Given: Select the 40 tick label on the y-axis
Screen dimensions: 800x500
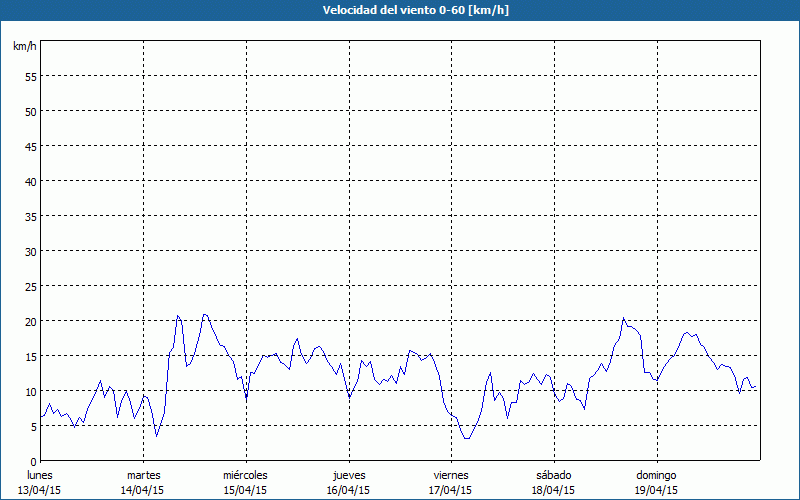Looking at the screenshot, I should pos(30,181).
